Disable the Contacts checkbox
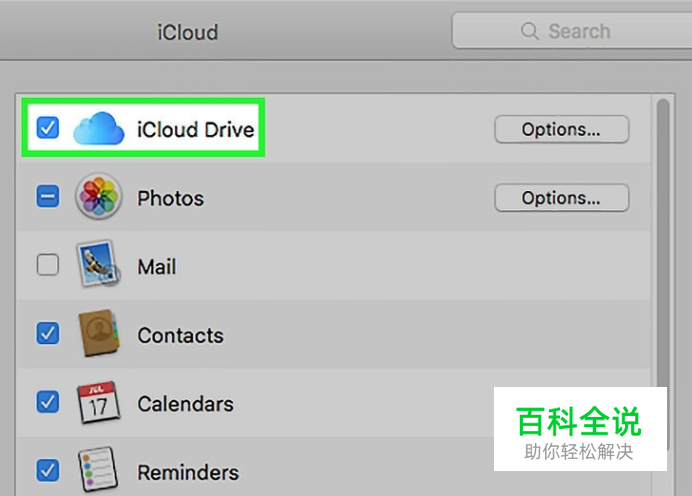This screenshot has height=496, width=692. [x=47, y=333]
